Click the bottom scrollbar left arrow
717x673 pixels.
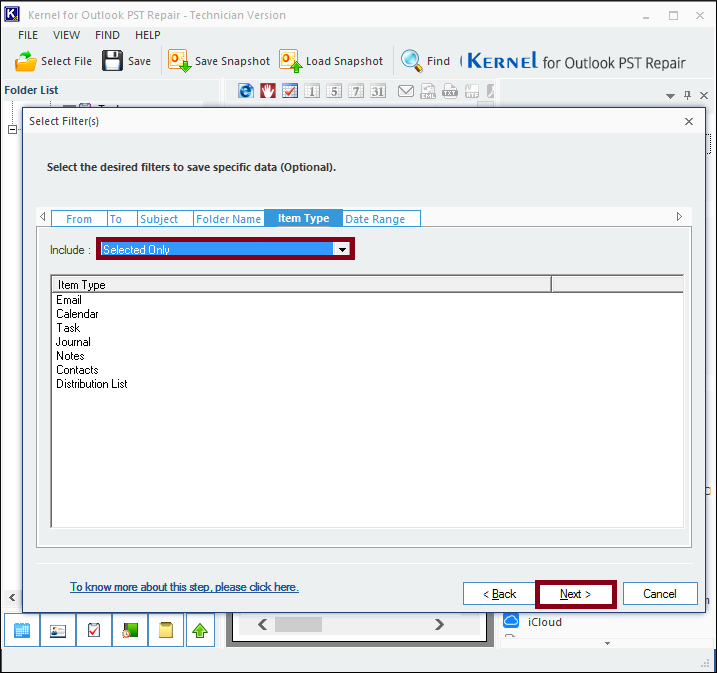click(x=262, y=624)
